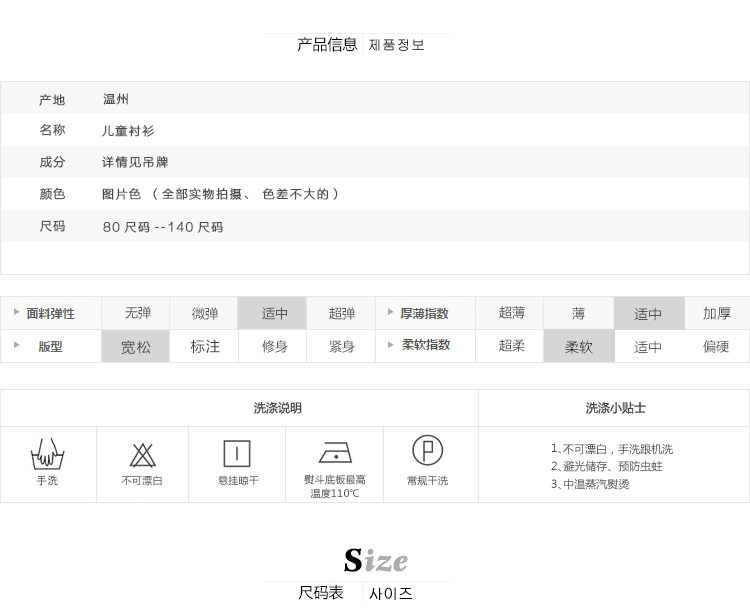Click 悬挂晾干 caption

click(x=238, y=480)
